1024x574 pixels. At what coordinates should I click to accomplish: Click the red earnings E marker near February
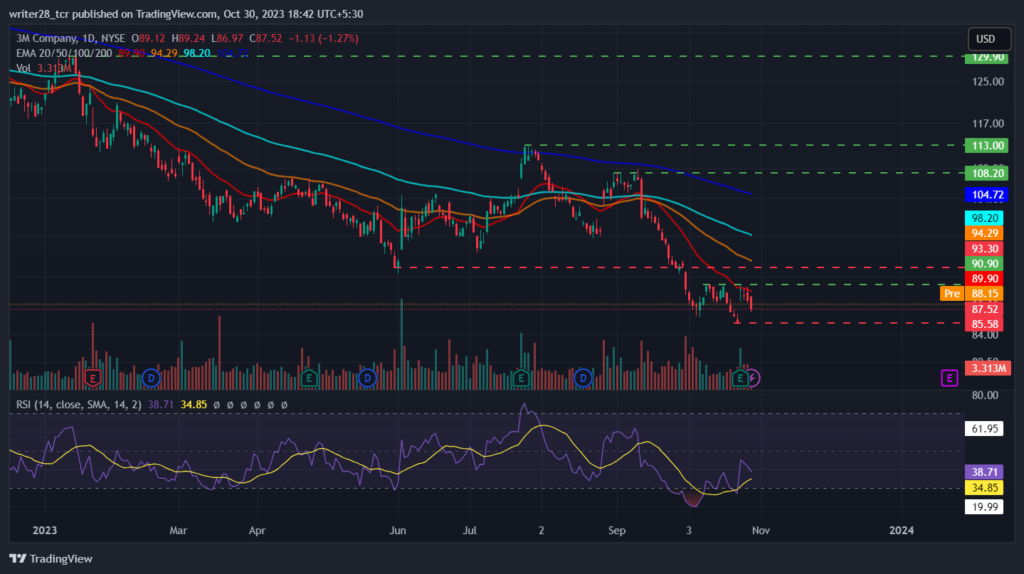coord(93,377)
